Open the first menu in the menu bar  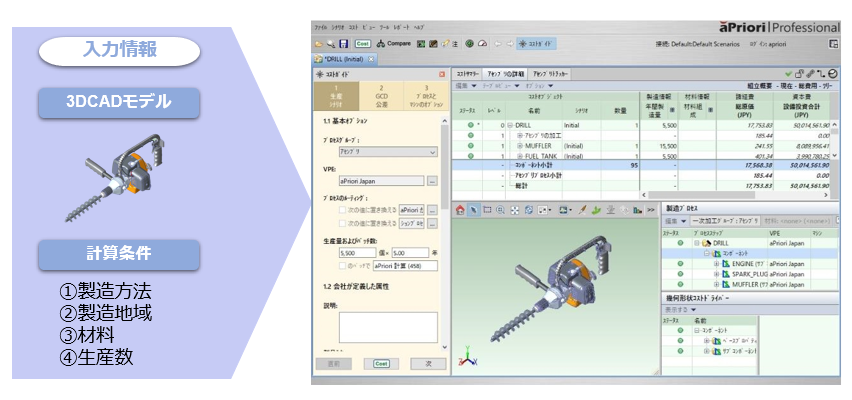coord(321,27)
